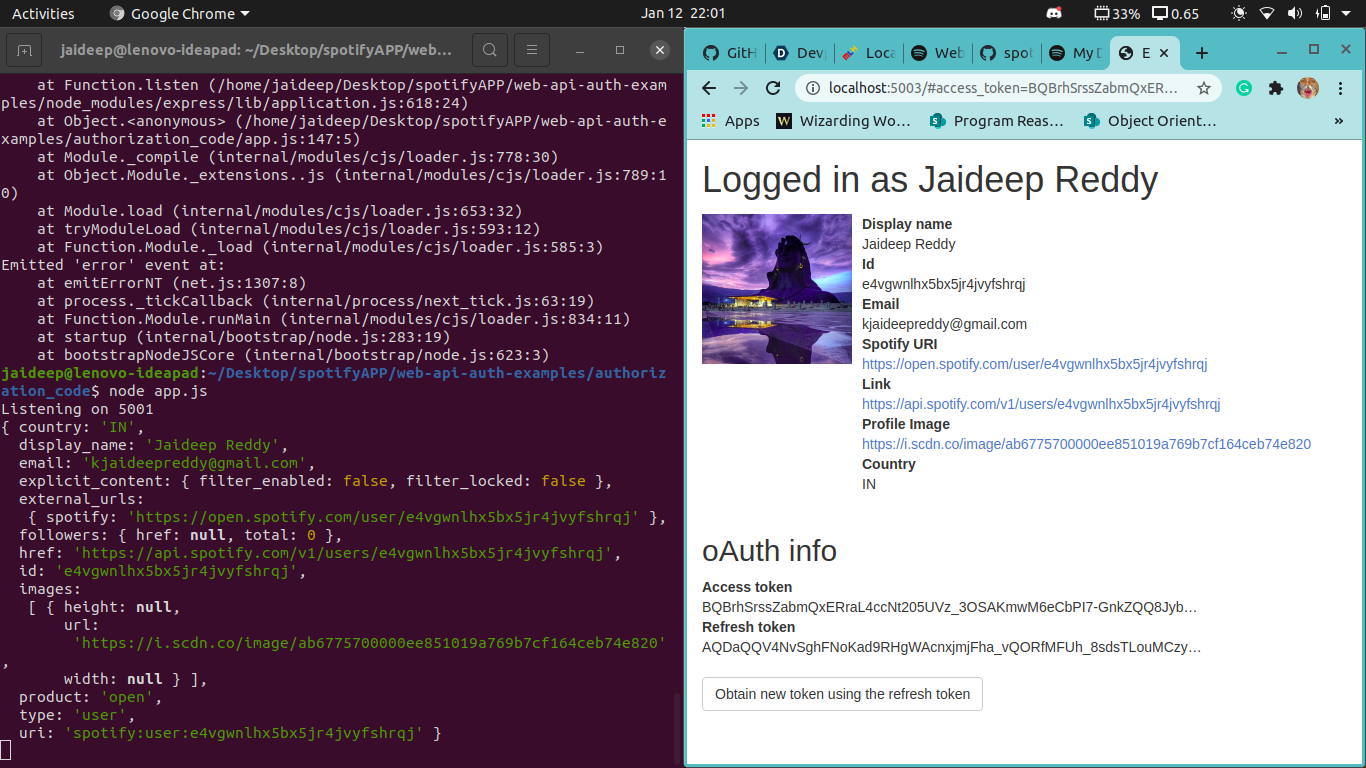Open the i.scdn.co profile image link
This screenshot has width=1366, height=768.
(1086, 444)
